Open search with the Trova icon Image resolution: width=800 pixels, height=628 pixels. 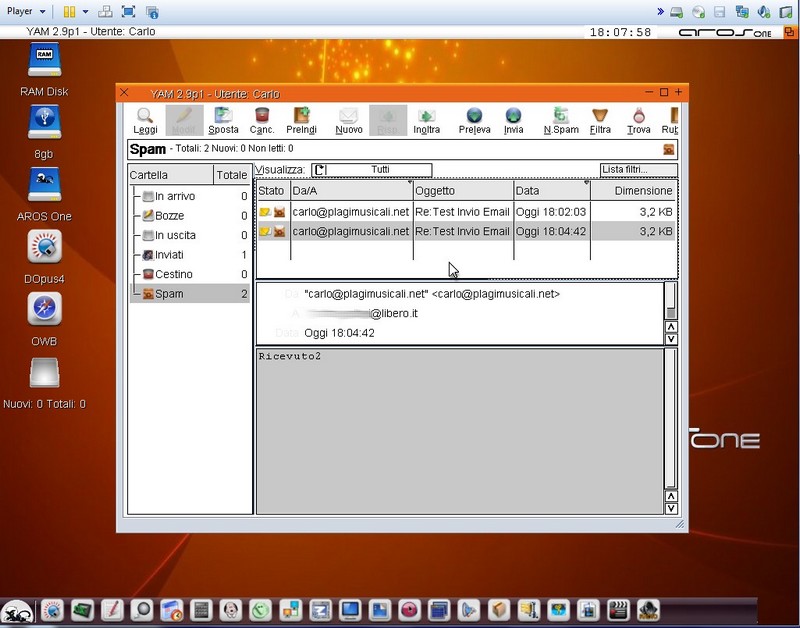pos(639,120)
